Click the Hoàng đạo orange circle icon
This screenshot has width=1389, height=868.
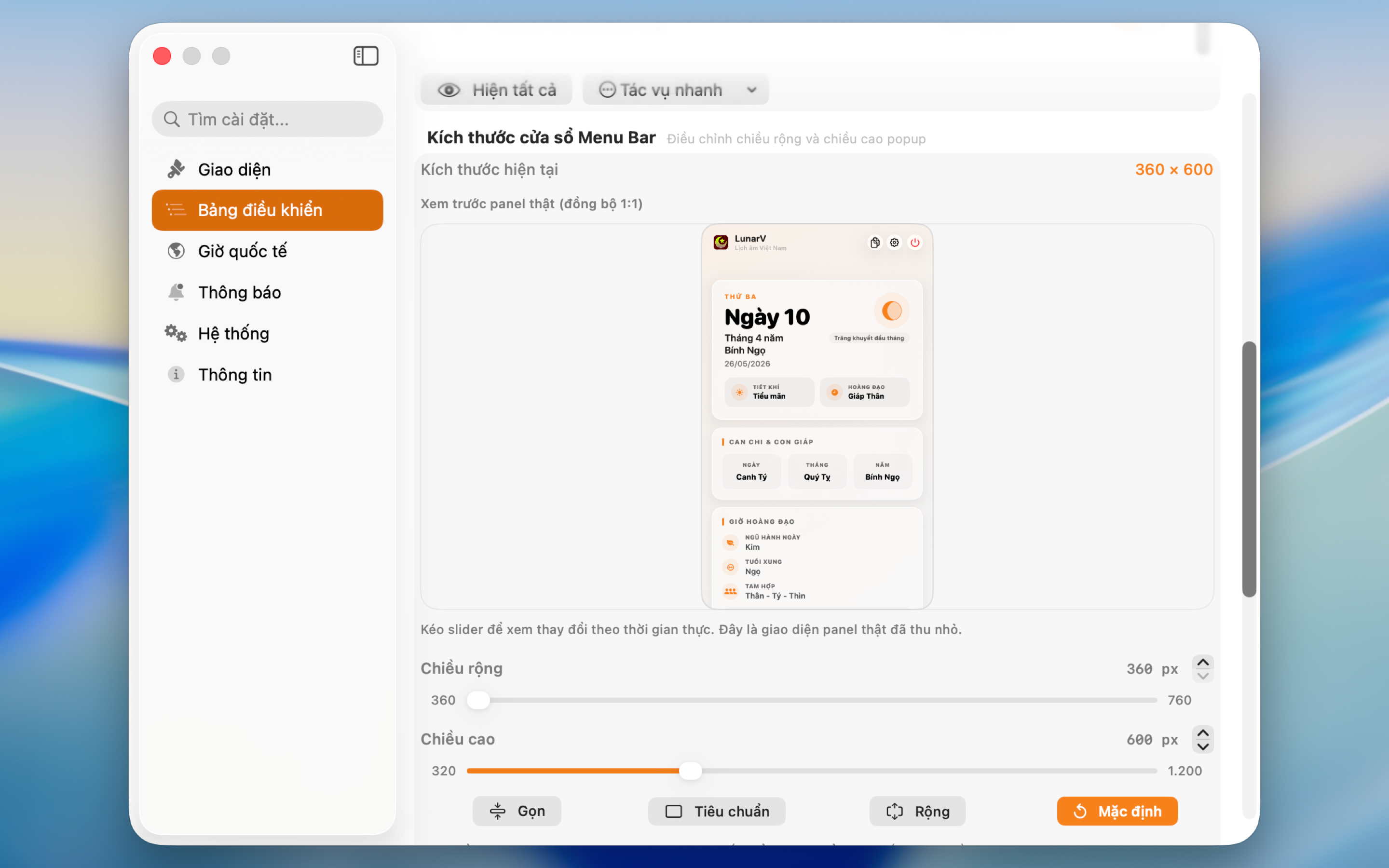point(834,392)
